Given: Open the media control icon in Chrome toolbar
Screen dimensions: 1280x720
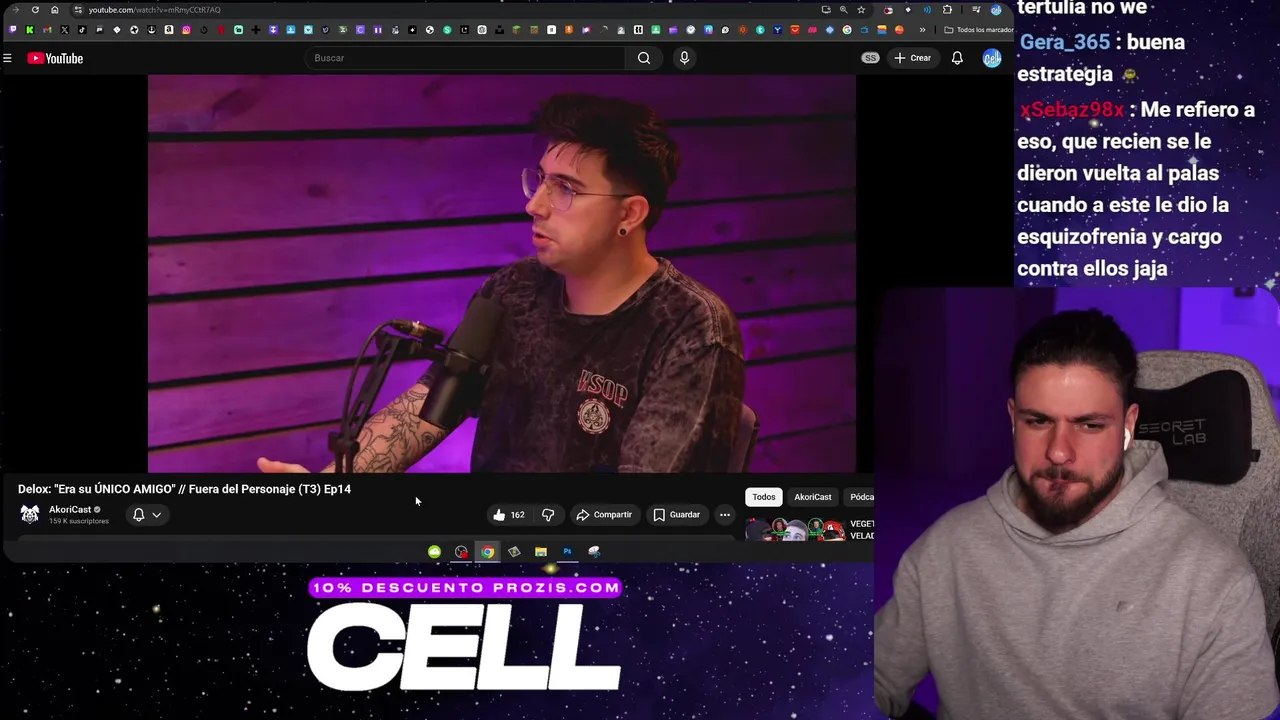Looking at the screenshot, I should pyautogui.click(x=976, y=10).
